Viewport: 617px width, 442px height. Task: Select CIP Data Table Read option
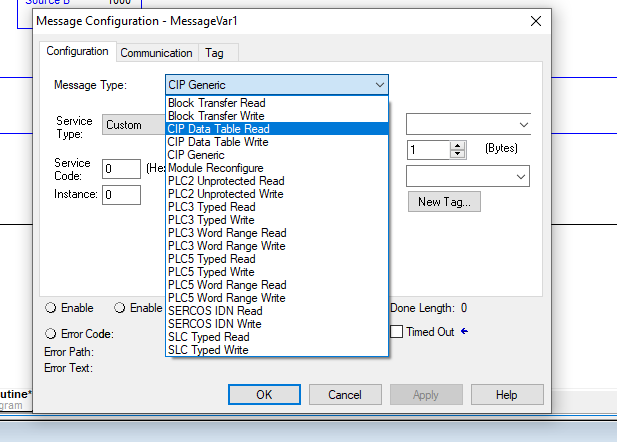coord(277,129)
